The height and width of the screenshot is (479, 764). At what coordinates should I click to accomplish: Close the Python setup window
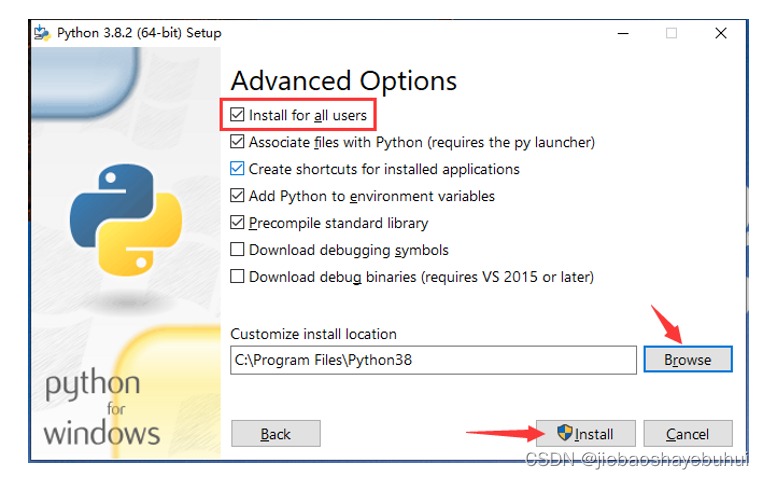point(721,33)
